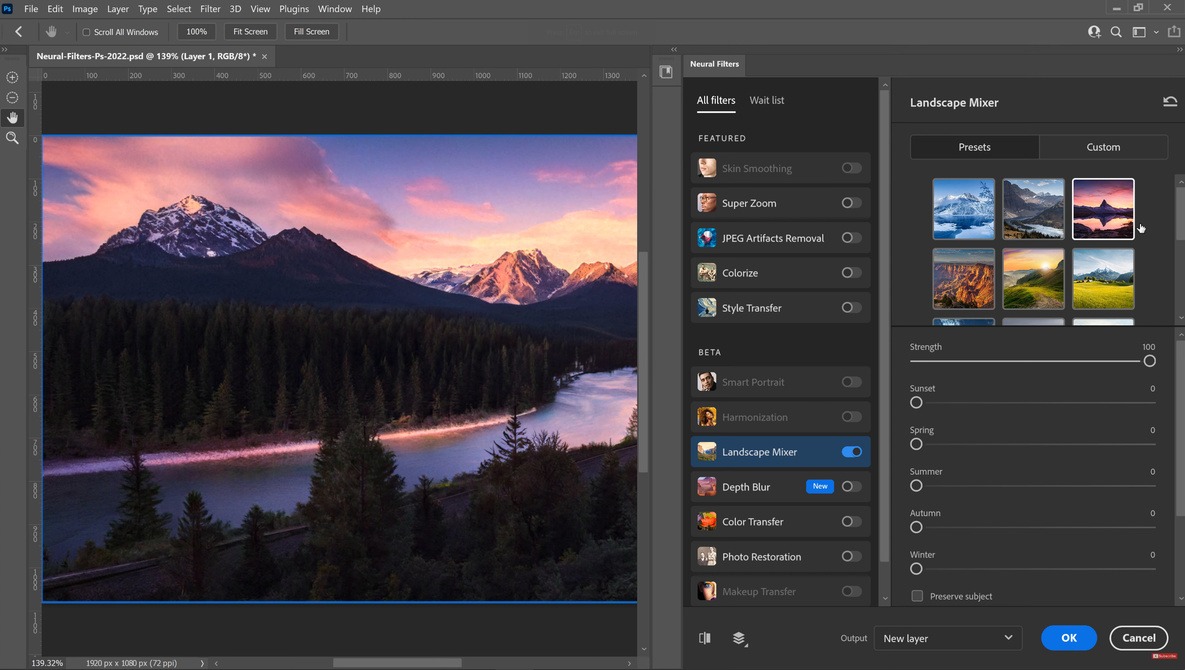Click the before/after comparison icon below filters
This screenshot has height=670, width=1185.
(x=705, y=637)
